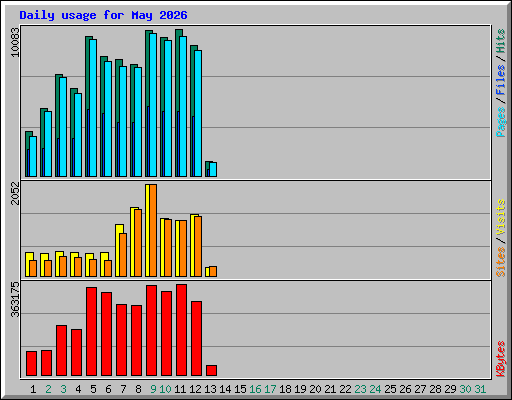The width and height of the screenshot is (512, 400).
Task: Click the Files legend label
Action: coord(500,80)
